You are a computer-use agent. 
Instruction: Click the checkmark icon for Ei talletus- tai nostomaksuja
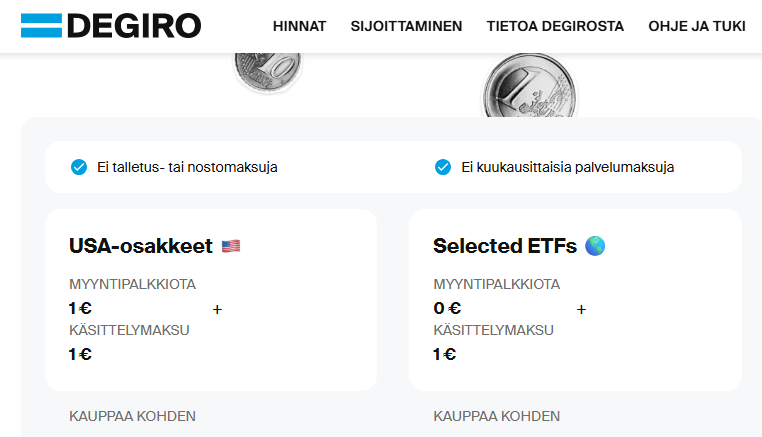pos(79,167)
